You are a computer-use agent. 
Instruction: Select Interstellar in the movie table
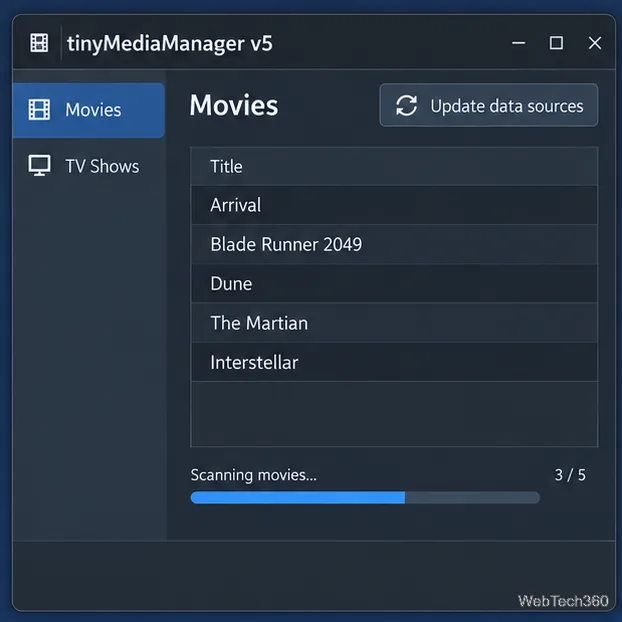[x=394, y=362]
